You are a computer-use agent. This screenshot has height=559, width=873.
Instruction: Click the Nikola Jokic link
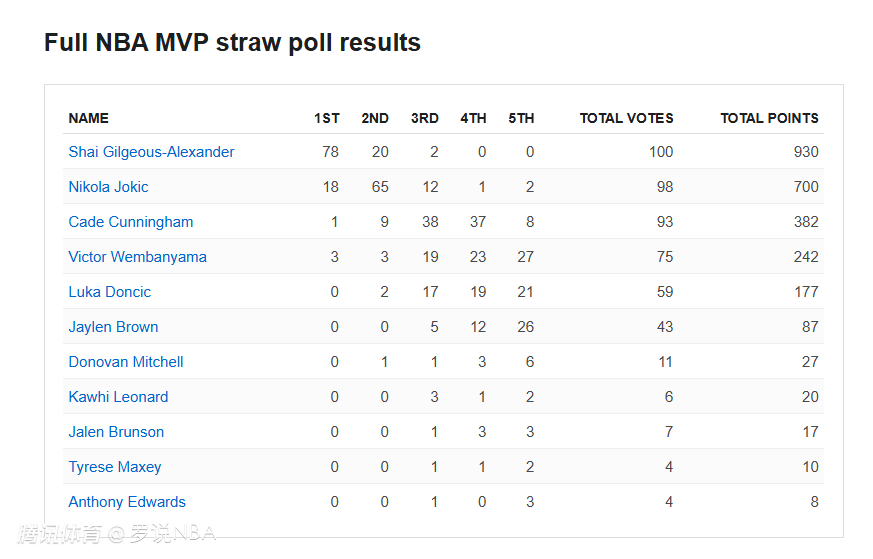coord(108,187)
